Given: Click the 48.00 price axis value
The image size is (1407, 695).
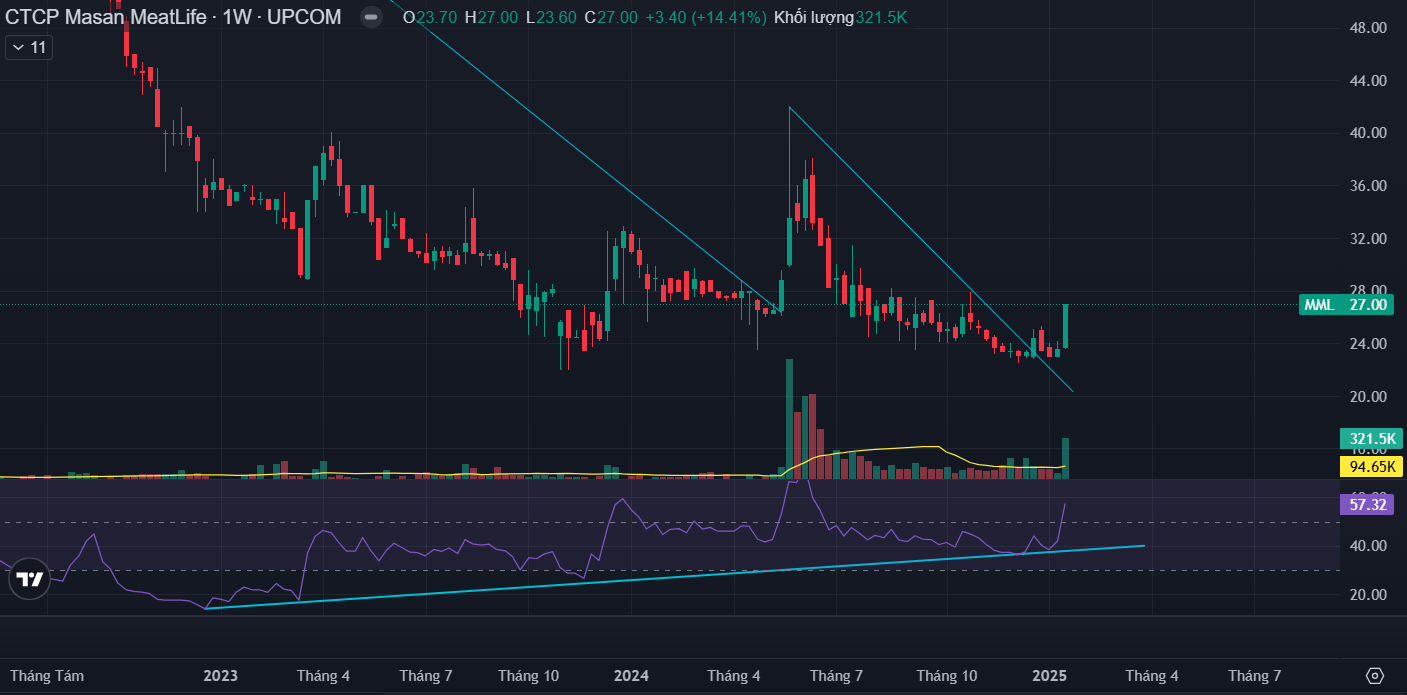Looking at the screenshot, I should click(x=1366, y=28).
